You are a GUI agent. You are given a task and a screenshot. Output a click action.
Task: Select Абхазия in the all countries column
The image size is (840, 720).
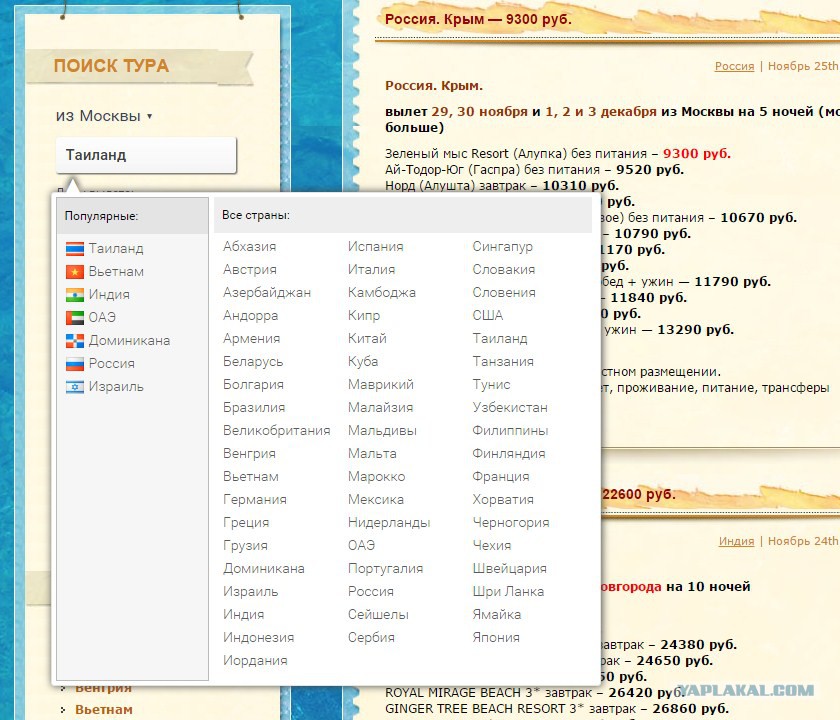click(250, 246)
